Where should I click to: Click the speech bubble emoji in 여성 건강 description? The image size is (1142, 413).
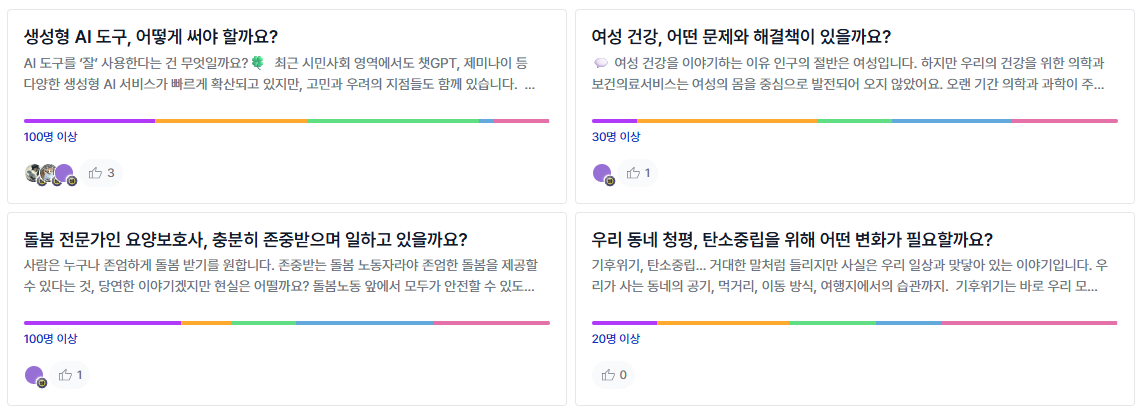pos(600,63)
